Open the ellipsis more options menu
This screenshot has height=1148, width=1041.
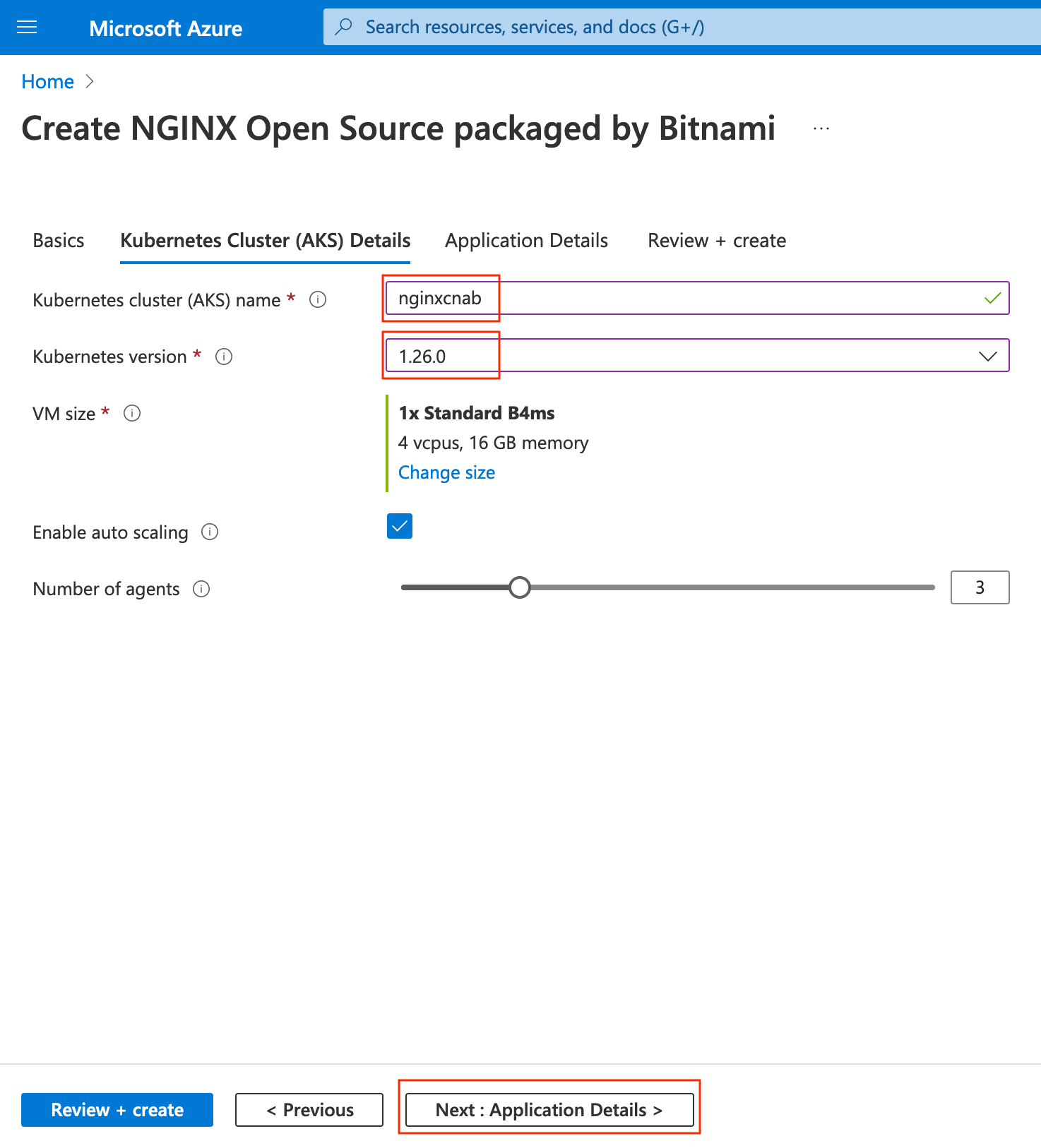(821, 128)
